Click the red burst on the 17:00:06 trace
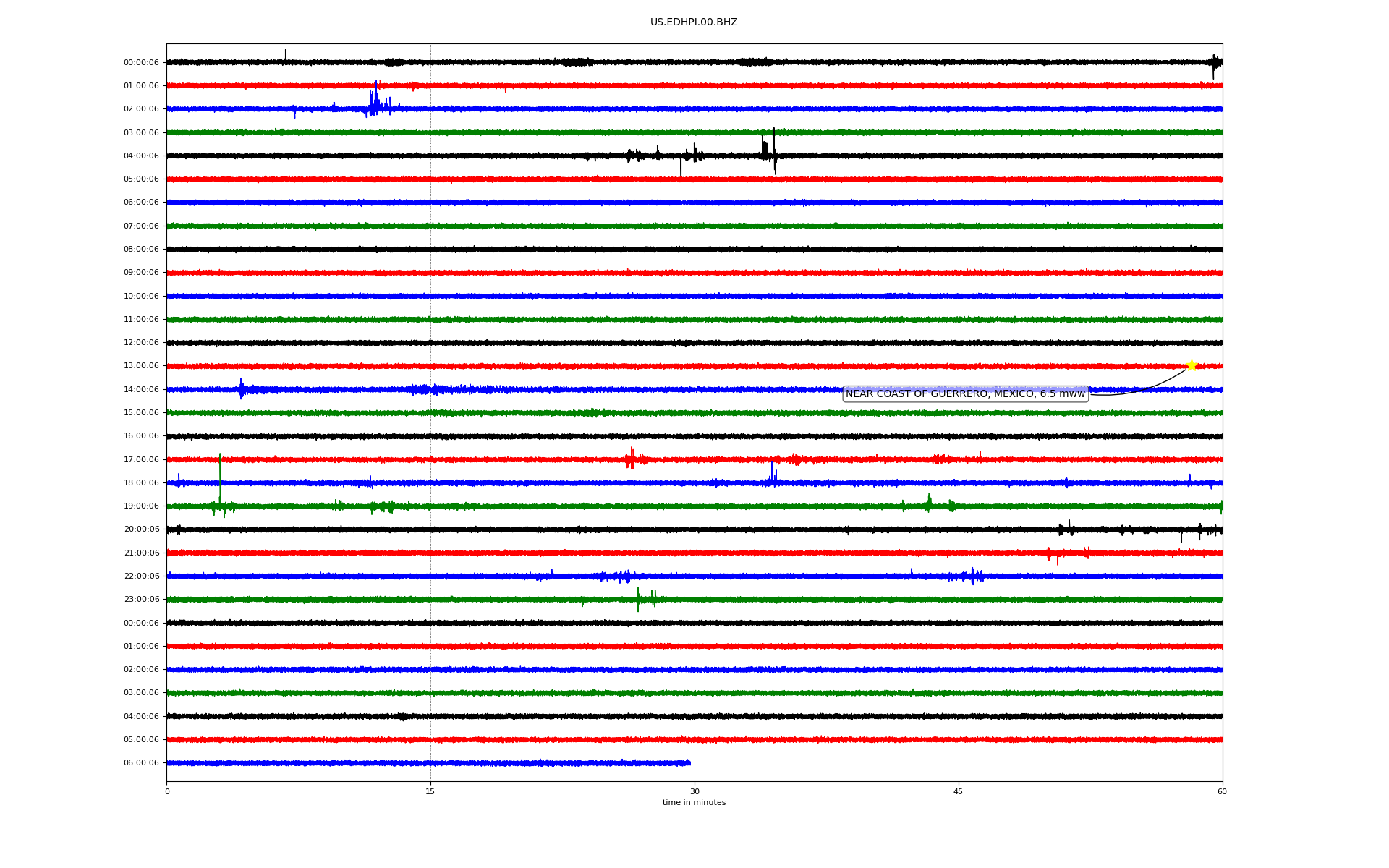 pyautogui.click(x=631, y=459)
